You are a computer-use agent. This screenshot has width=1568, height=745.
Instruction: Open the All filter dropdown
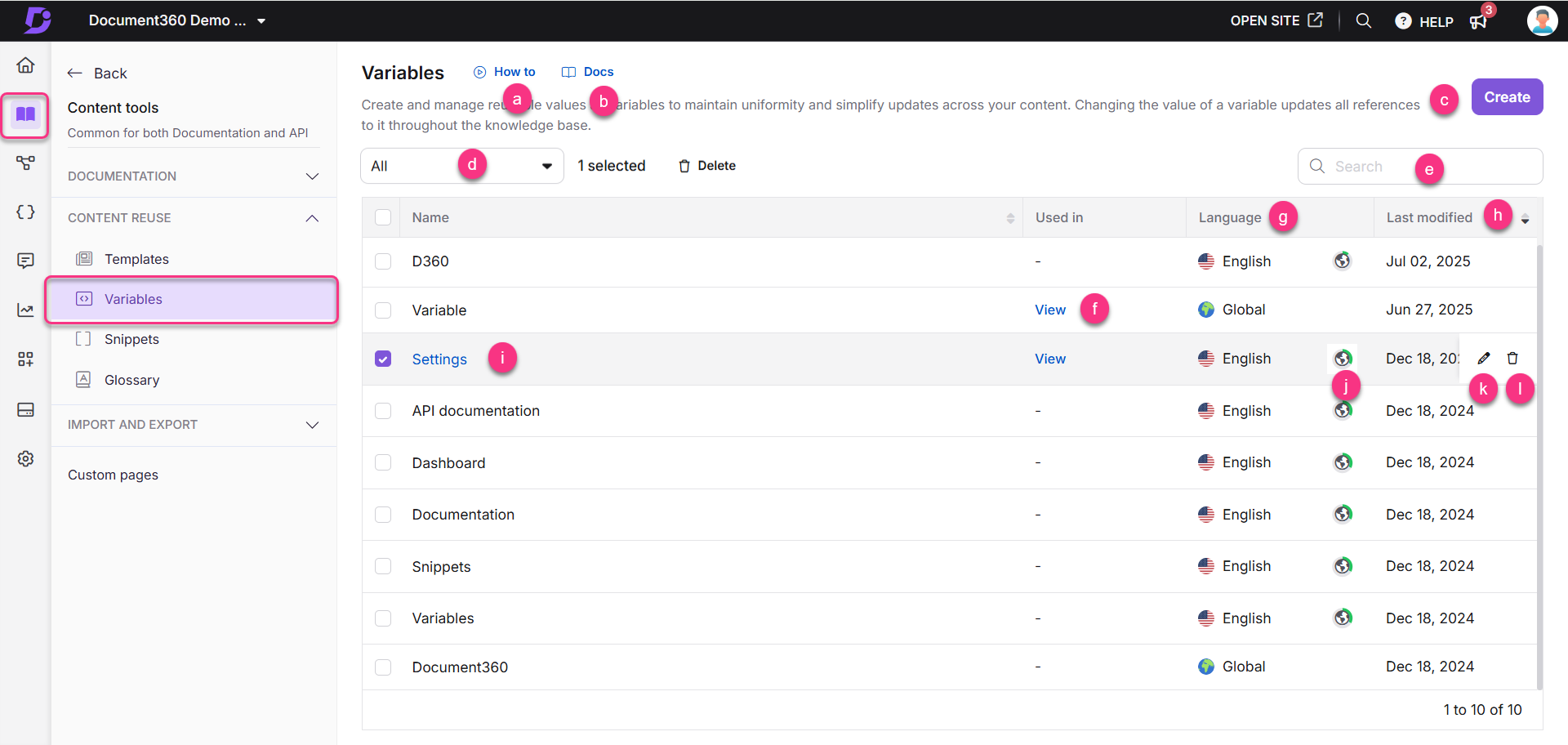tap(462, 166)
